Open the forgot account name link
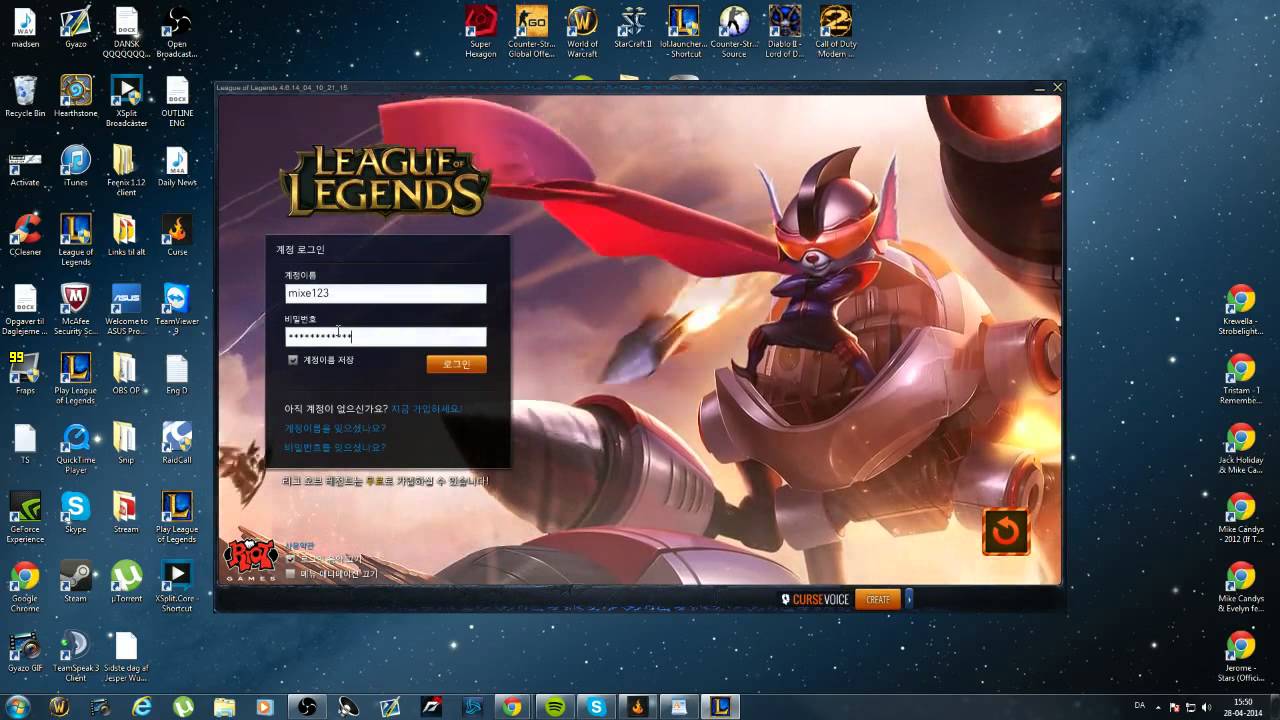This screenshot has height=720, width=1280. pos(335,428)
